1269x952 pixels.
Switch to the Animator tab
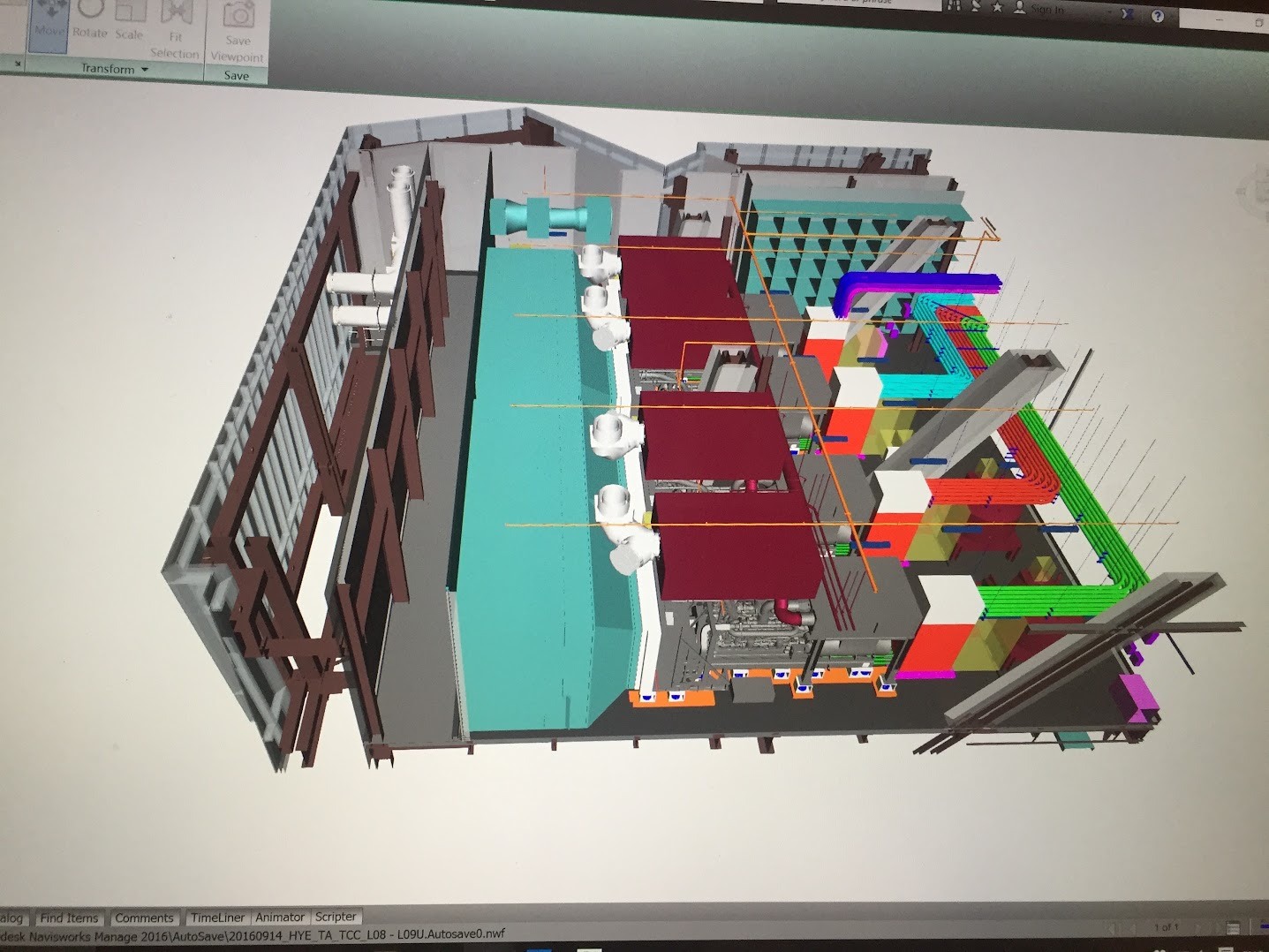pos(280,918)
